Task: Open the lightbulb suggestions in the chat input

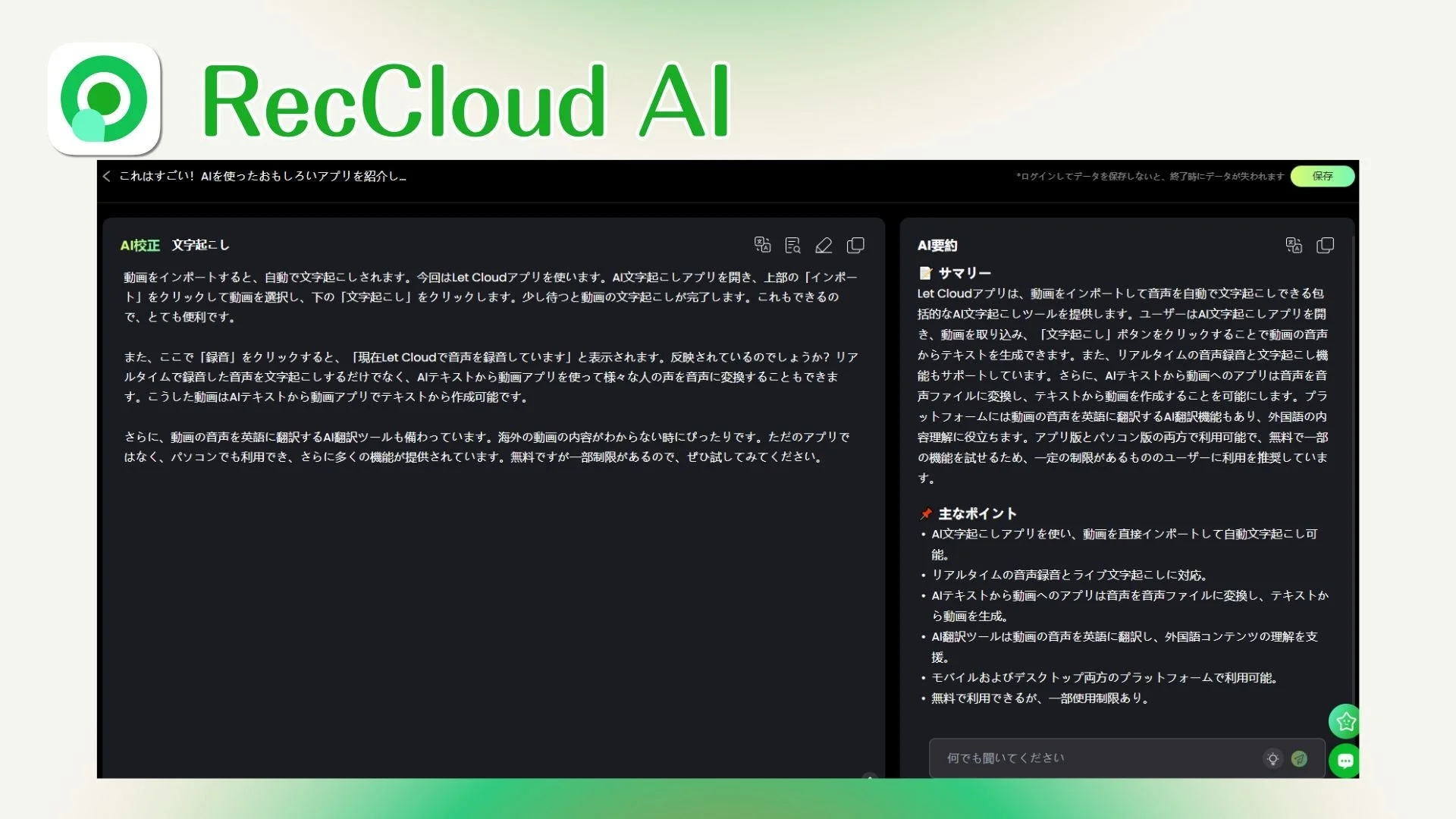Action: pyautogui.click(x=1272, y=758)
